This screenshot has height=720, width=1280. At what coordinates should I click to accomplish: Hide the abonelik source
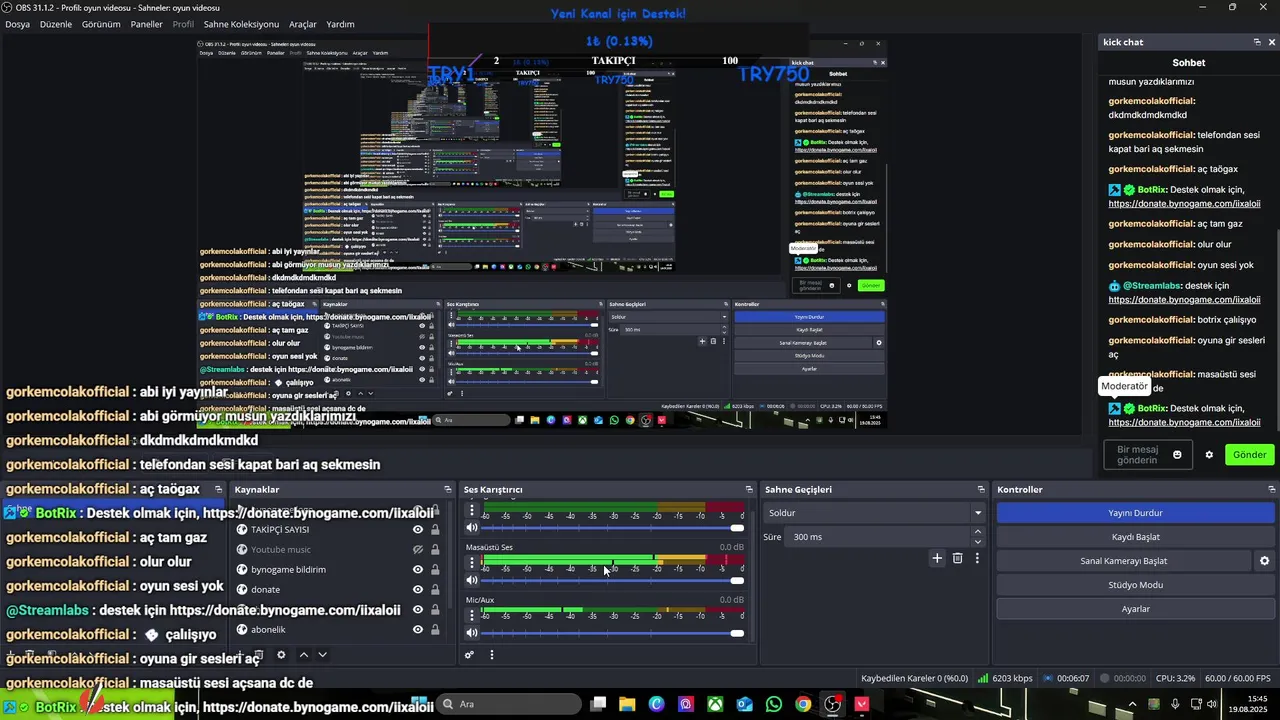click(418, 629)
